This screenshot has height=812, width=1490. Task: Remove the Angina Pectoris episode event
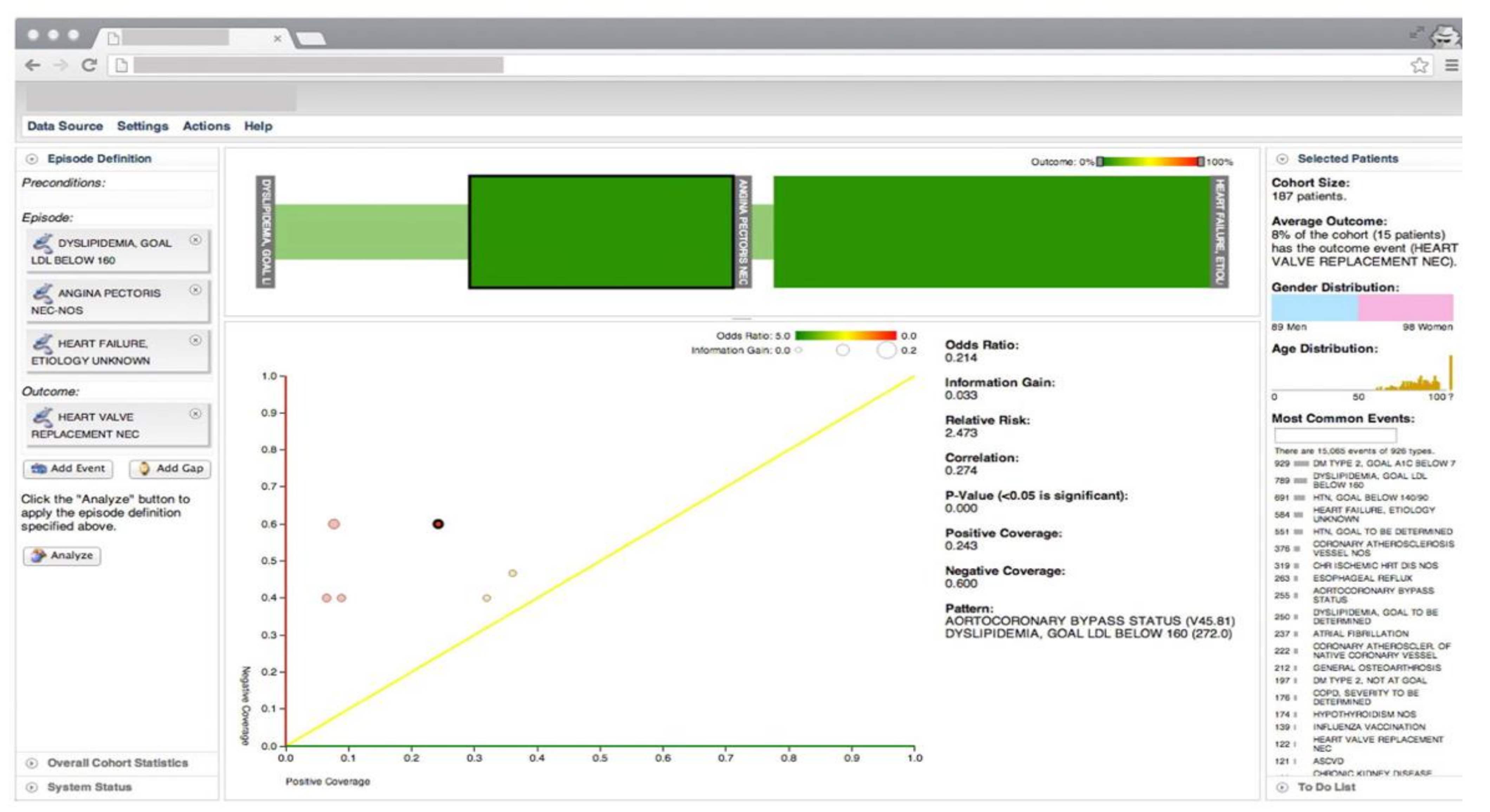click(x=195, y=290)
